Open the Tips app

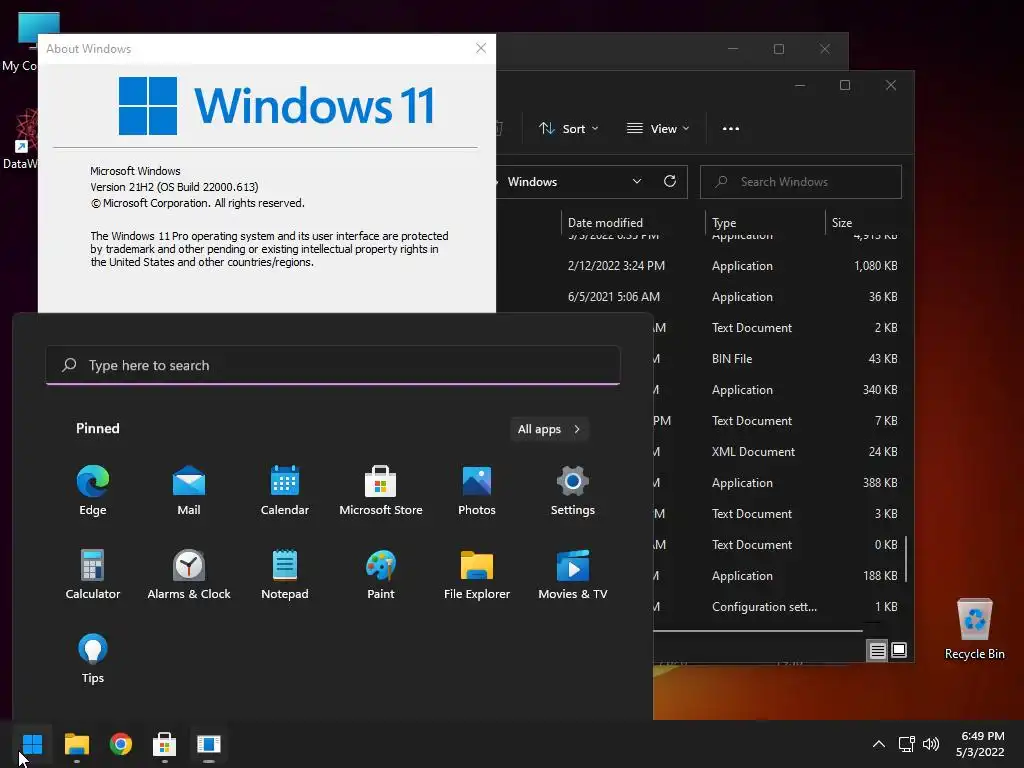pyautogui.click(x=93, y=658)
